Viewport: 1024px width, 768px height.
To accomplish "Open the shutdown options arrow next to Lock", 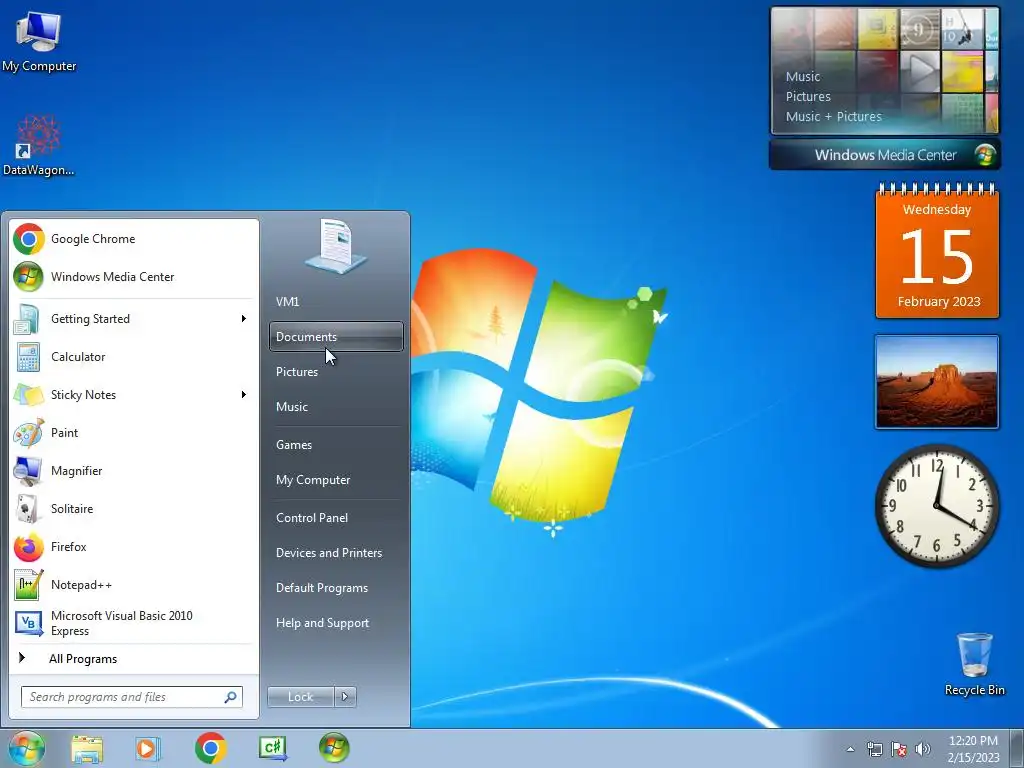I will click(x=345, y=697).
